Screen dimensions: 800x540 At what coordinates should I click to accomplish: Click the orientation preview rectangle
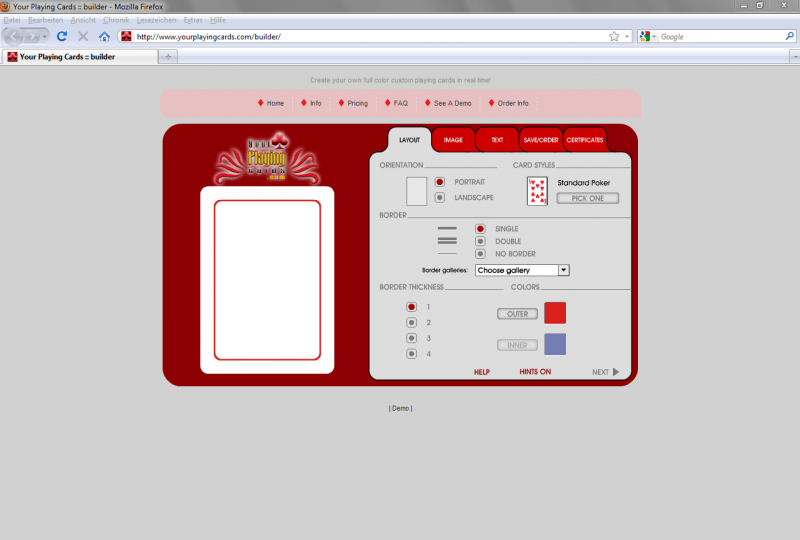click(x=416, y=191)
